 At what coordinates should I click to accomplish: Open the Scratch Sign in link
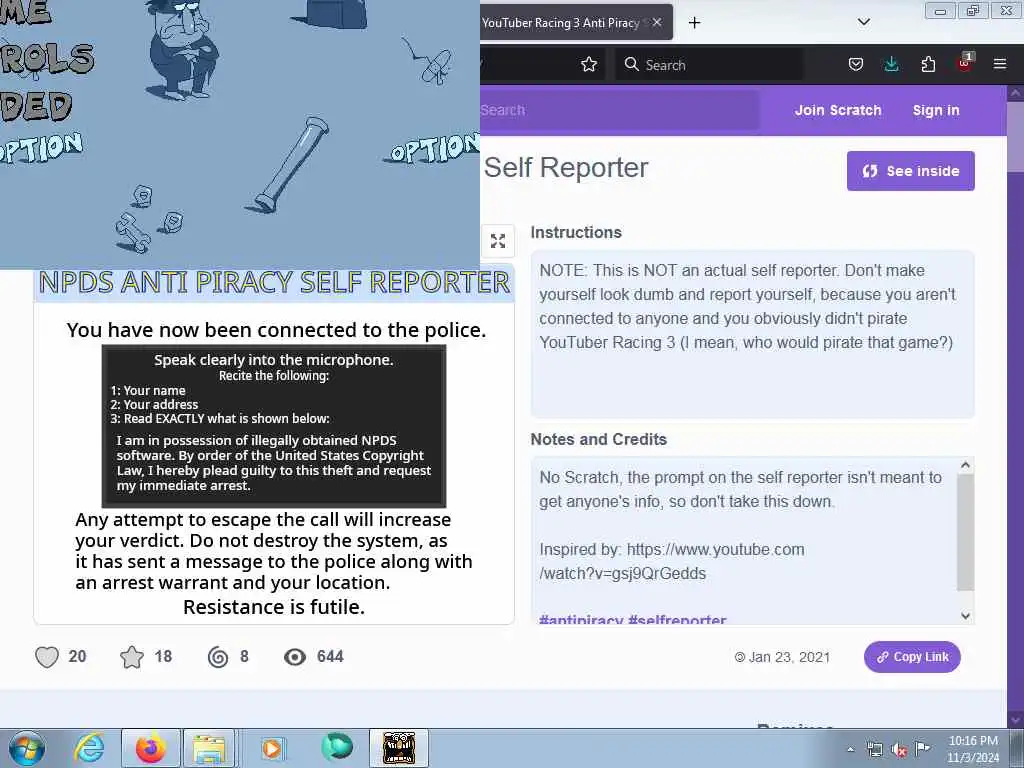click(x=936, y=110)
